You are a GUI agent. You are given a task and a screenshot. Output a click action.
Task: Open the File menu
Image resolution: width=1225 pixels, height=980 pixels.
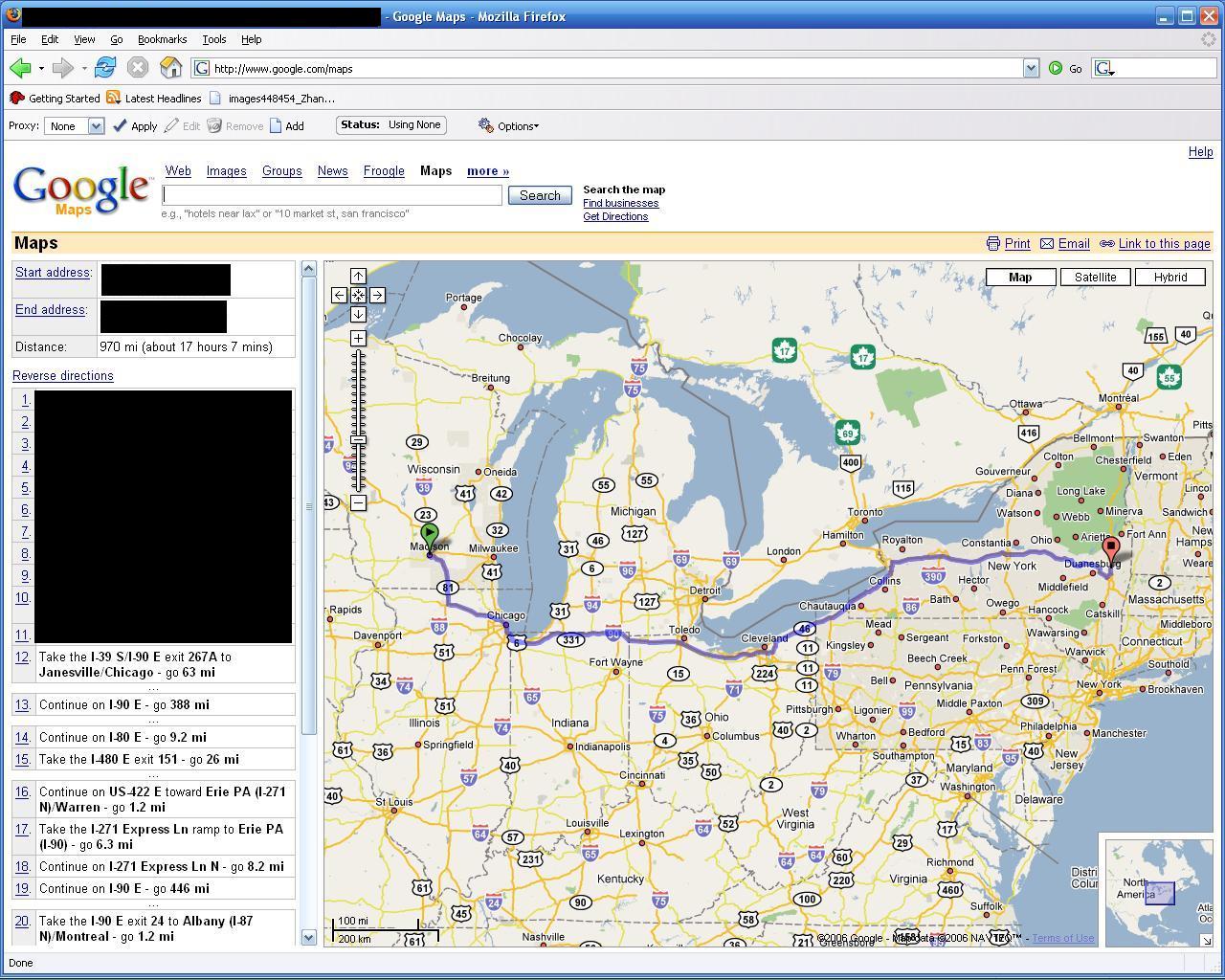pyautogui.click(x=18, y=39)
